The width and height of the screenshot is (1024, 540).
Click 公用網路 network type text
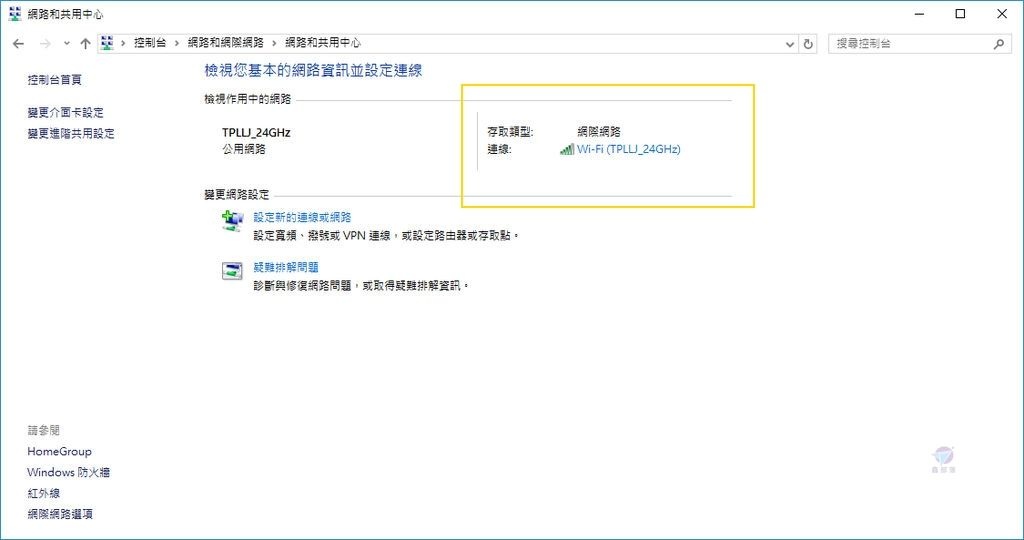click(x=244, y=149)
